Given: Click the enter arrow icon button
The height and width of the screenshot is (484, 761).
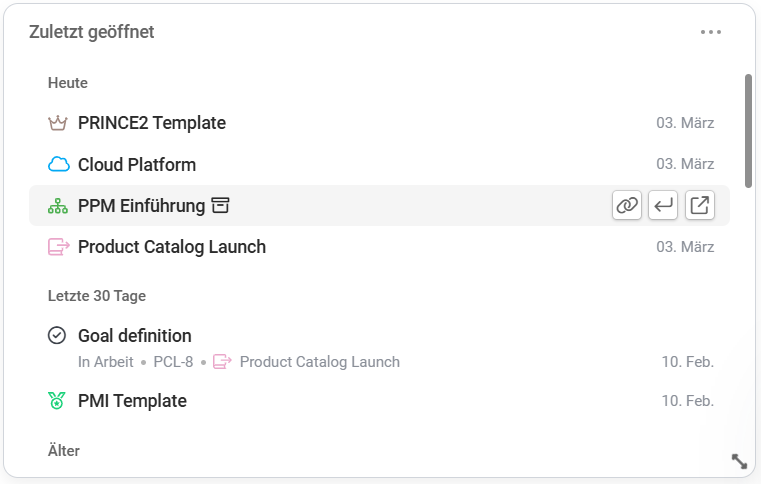Looking at the screenshot, I should click(663, 206).
